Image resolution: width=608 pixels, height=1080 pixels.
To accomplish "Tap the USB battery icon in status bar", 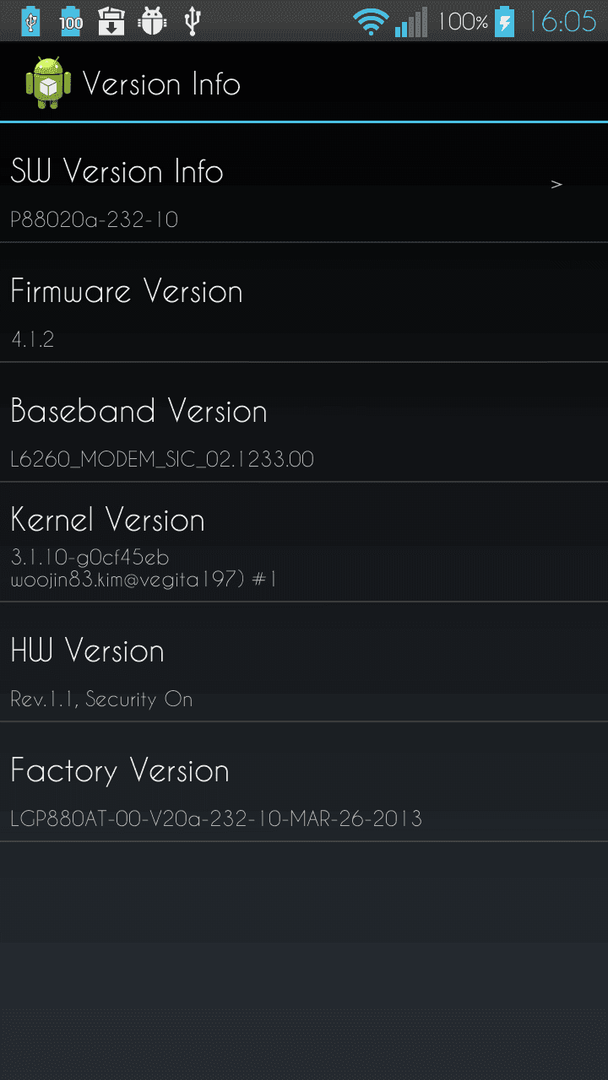I will [30, 21].
